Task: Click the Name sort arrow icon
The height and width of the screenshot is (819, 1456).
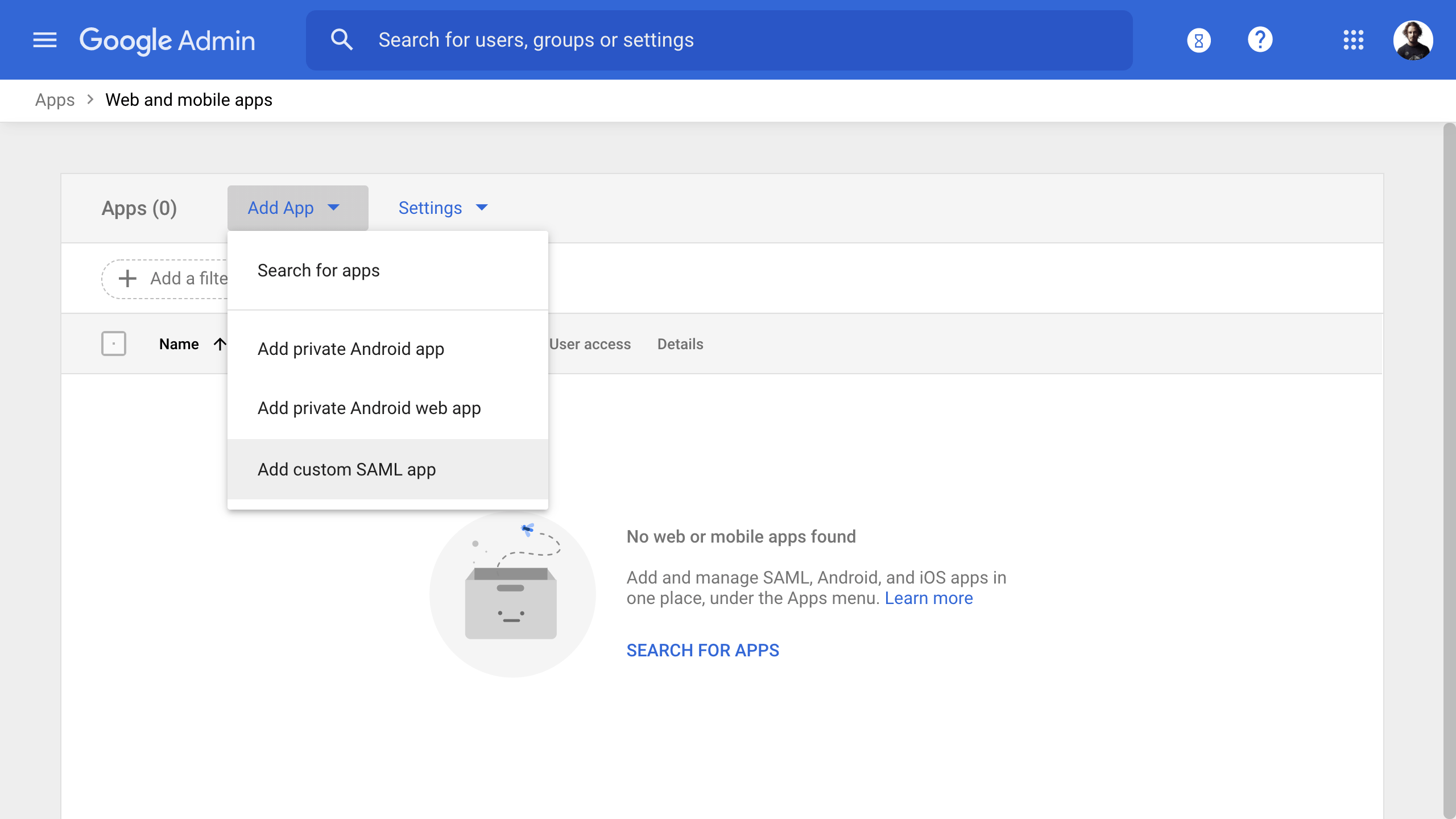Action: (220, 344)
